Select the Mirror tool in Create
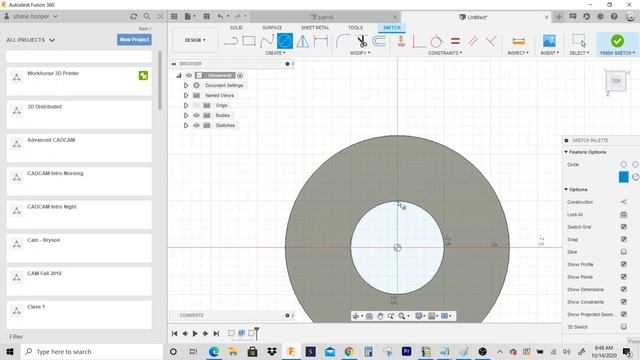 click(303, 41)
